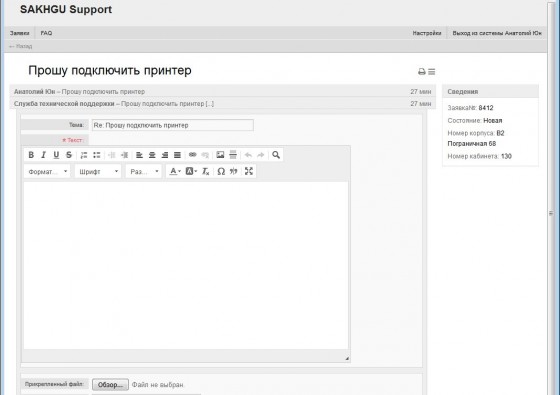The width and height of the screenshot is (560, 395).
Task: Click the Пограничная 68 address text
Action: click(x=471, y=144)
